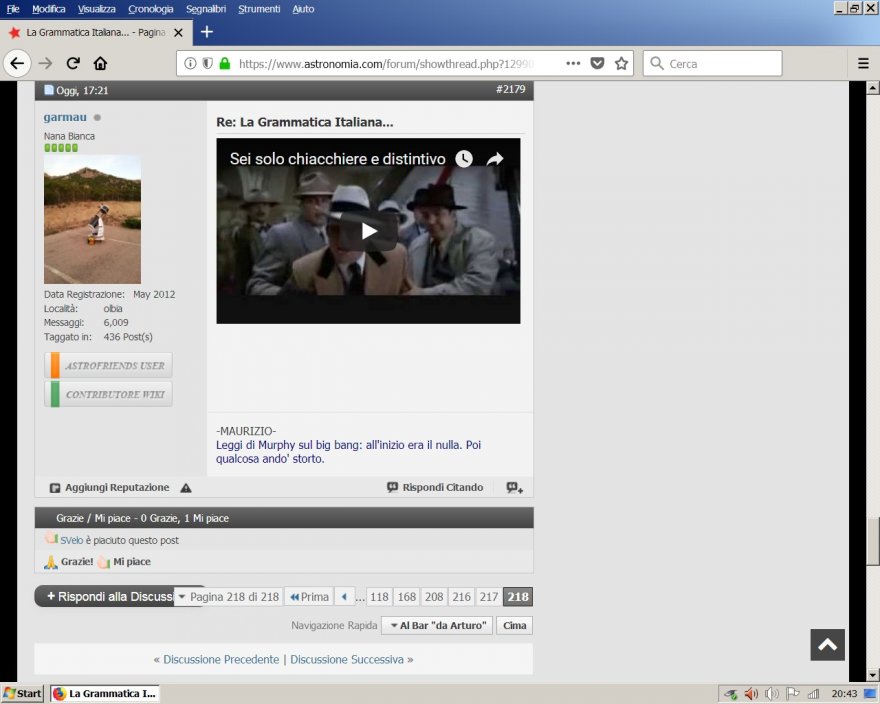Play the embedded video
The height and width of the screenshot is (704, 880).
[368, 231]
